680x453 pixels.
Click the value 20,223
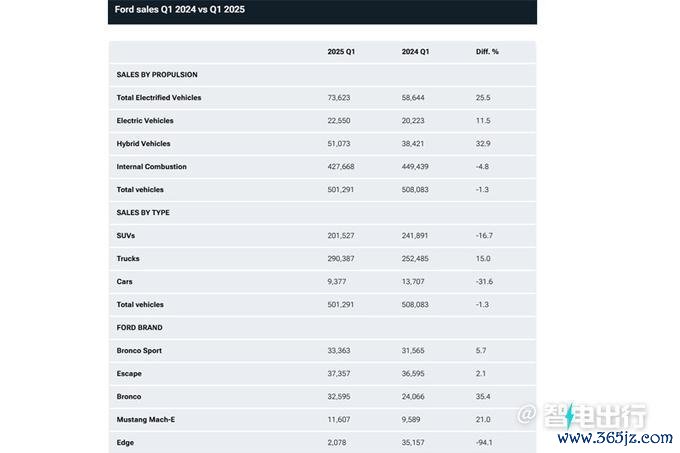(413, 121)
